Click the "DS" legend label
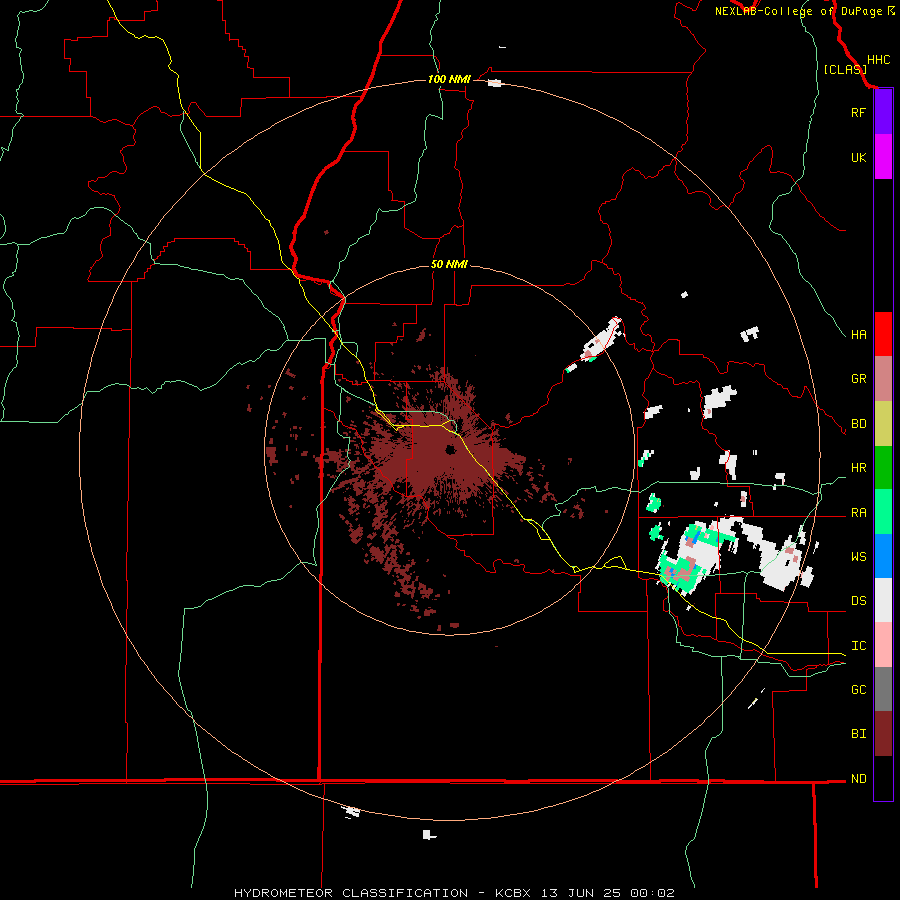Screen dimensions: 900x900 (858, 601)
